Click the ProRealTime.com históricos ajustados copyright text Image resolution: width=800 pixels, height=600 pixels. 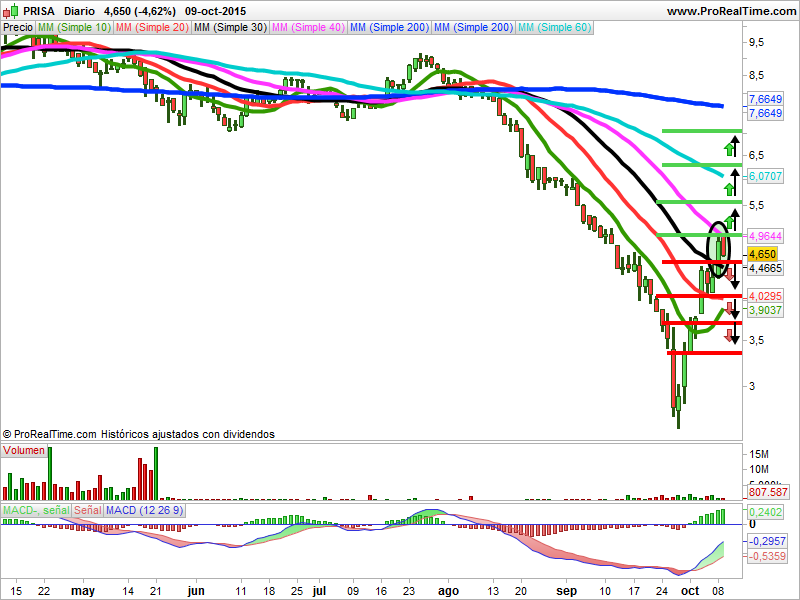pos(138,434)
